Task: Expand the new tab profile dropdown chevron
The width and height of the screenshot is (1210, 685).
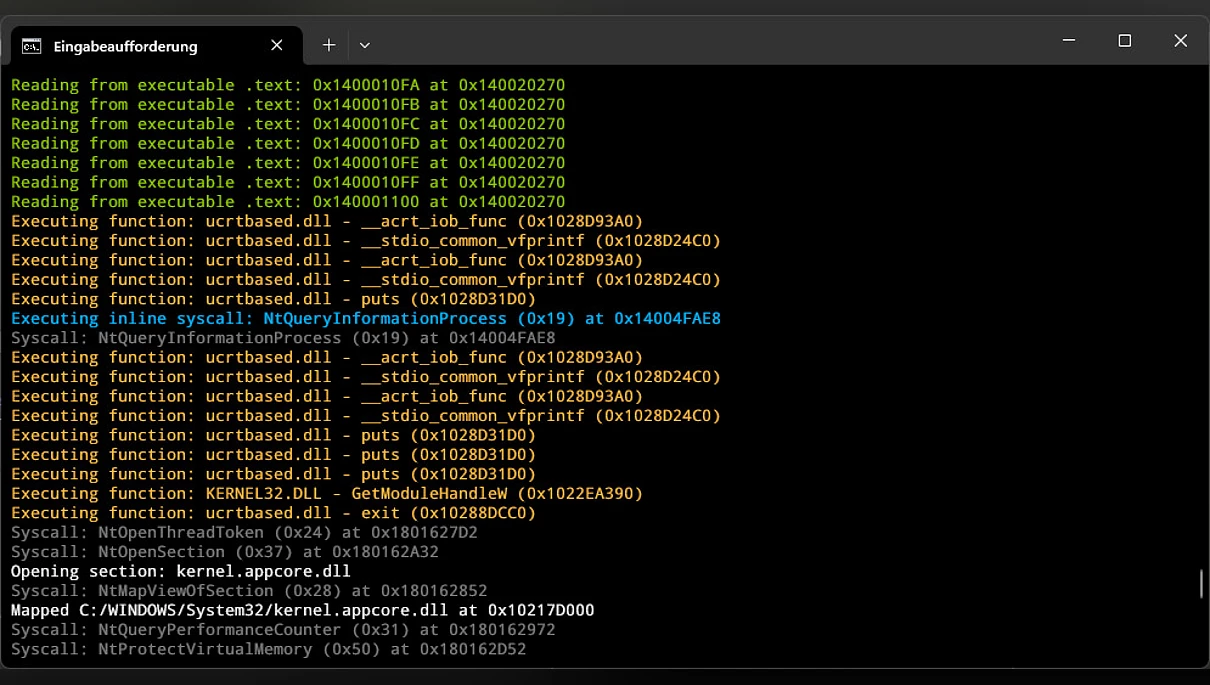Action: 365,45
